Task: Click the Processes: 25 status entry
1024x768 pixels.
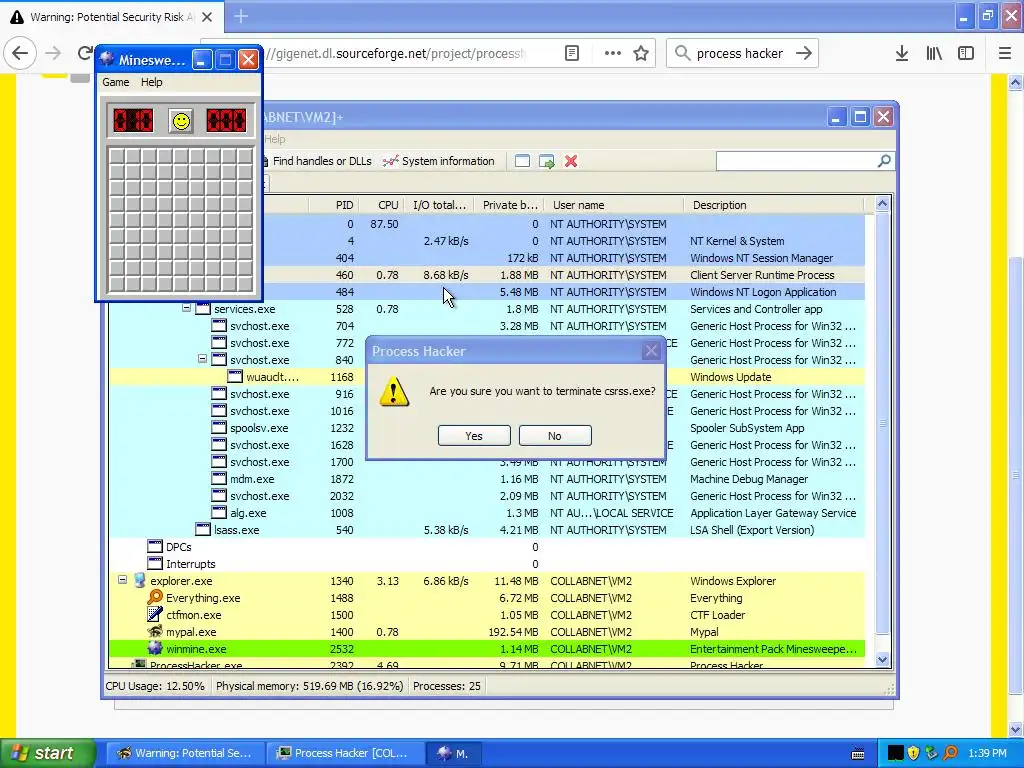Action: pos(447,686)
